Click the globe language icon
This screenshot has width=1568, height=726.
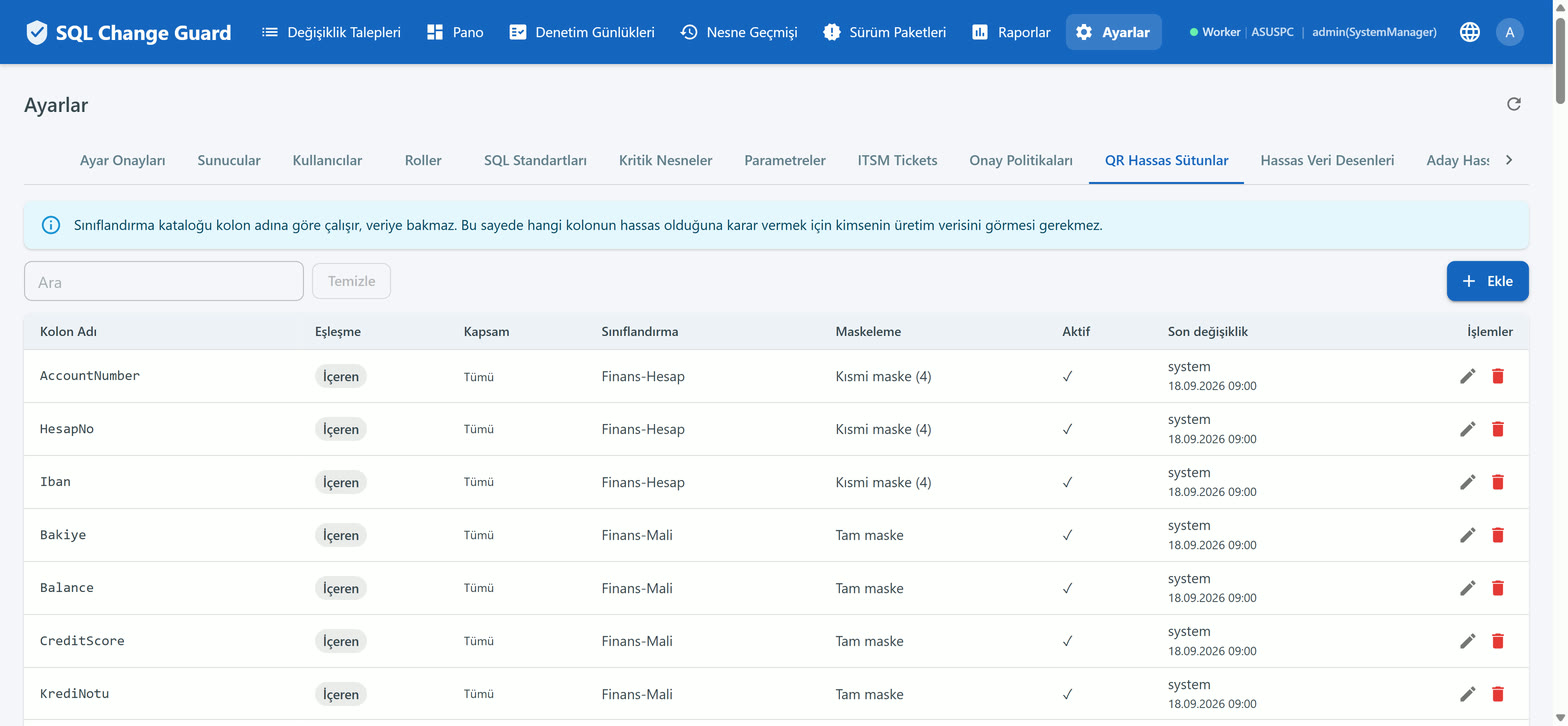(x=1469, y=32)
